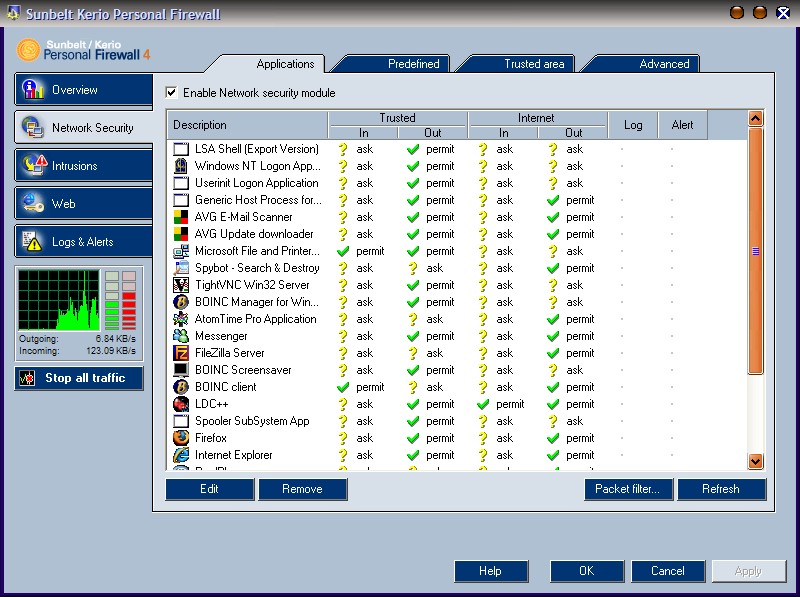Click the Internet Explorer icon in the list

coord(181,455)
